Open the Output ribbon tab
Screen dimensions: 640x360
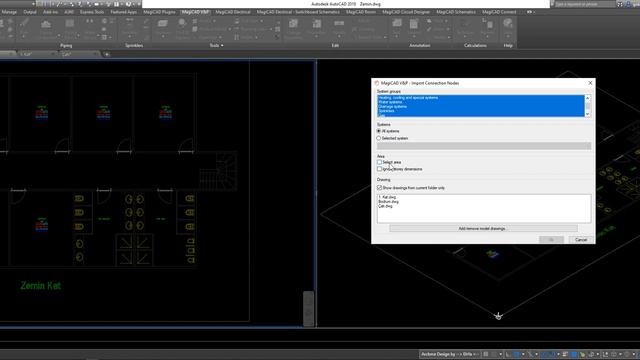pos(30,12)
